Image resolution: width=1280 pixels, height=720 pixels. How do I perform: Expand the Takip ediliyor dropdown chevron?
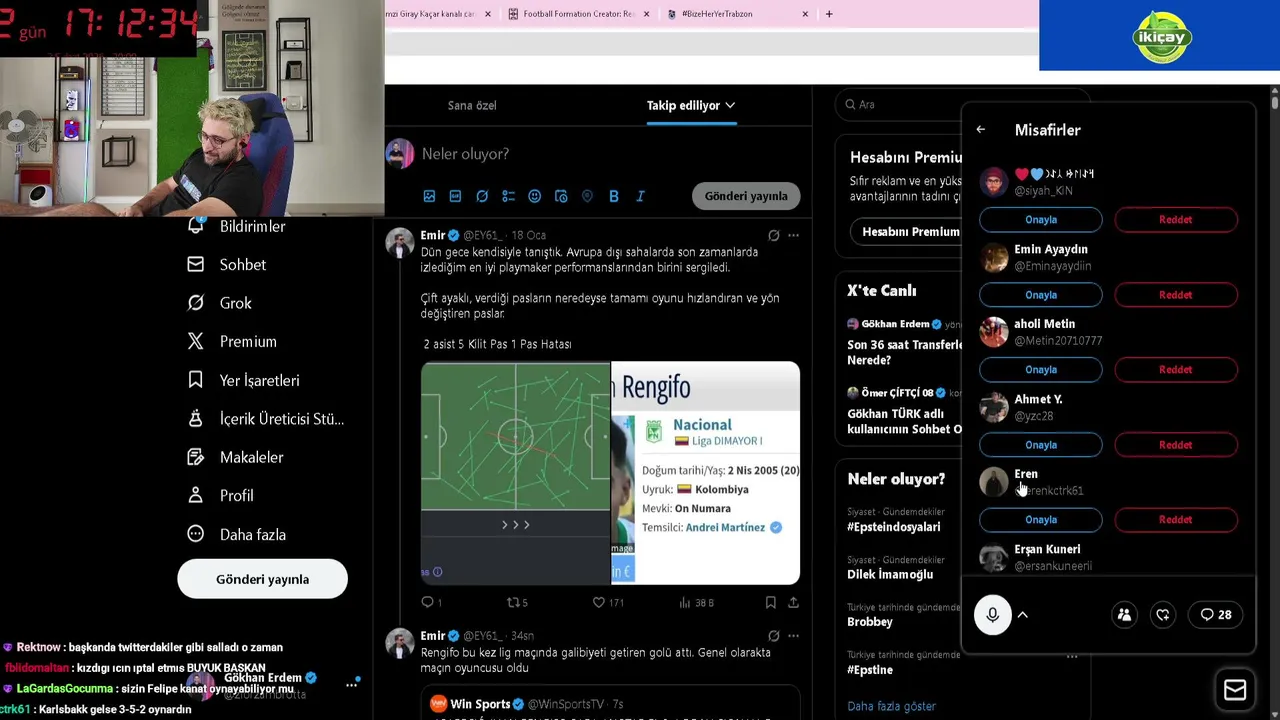click(730, 105)
